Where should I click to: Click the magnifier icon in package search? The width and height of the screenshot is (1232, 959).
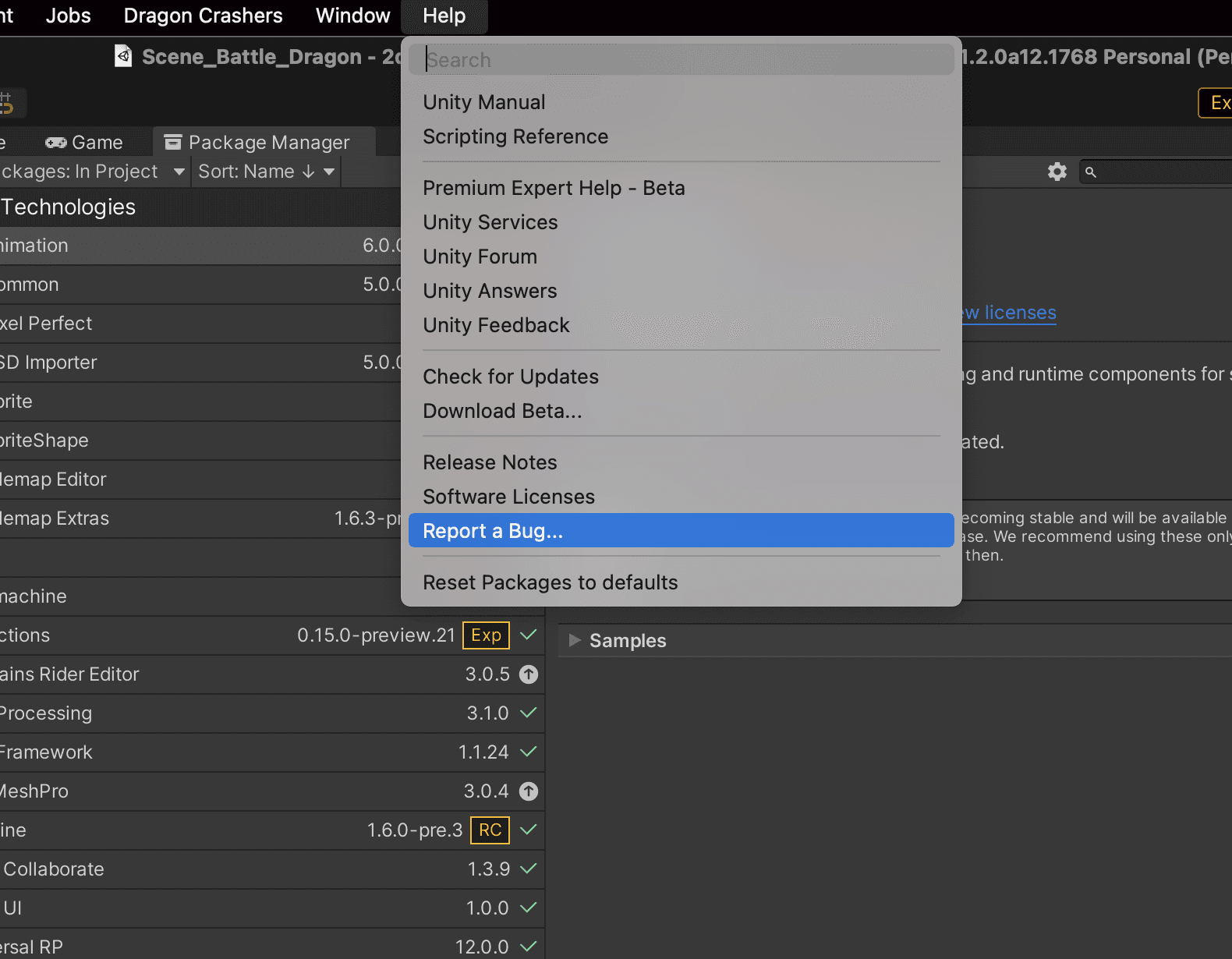point(1091,172)
